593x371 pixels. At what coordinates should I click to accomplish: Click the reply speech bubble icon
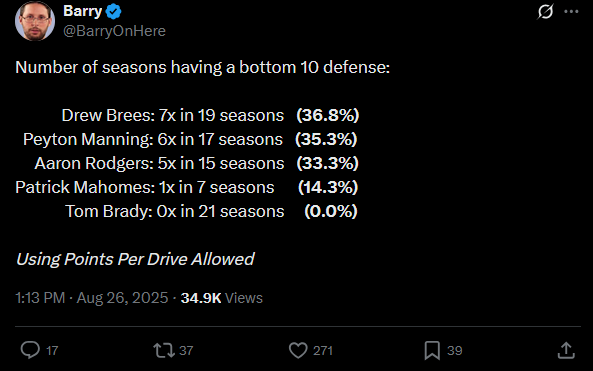click(30, 350)
